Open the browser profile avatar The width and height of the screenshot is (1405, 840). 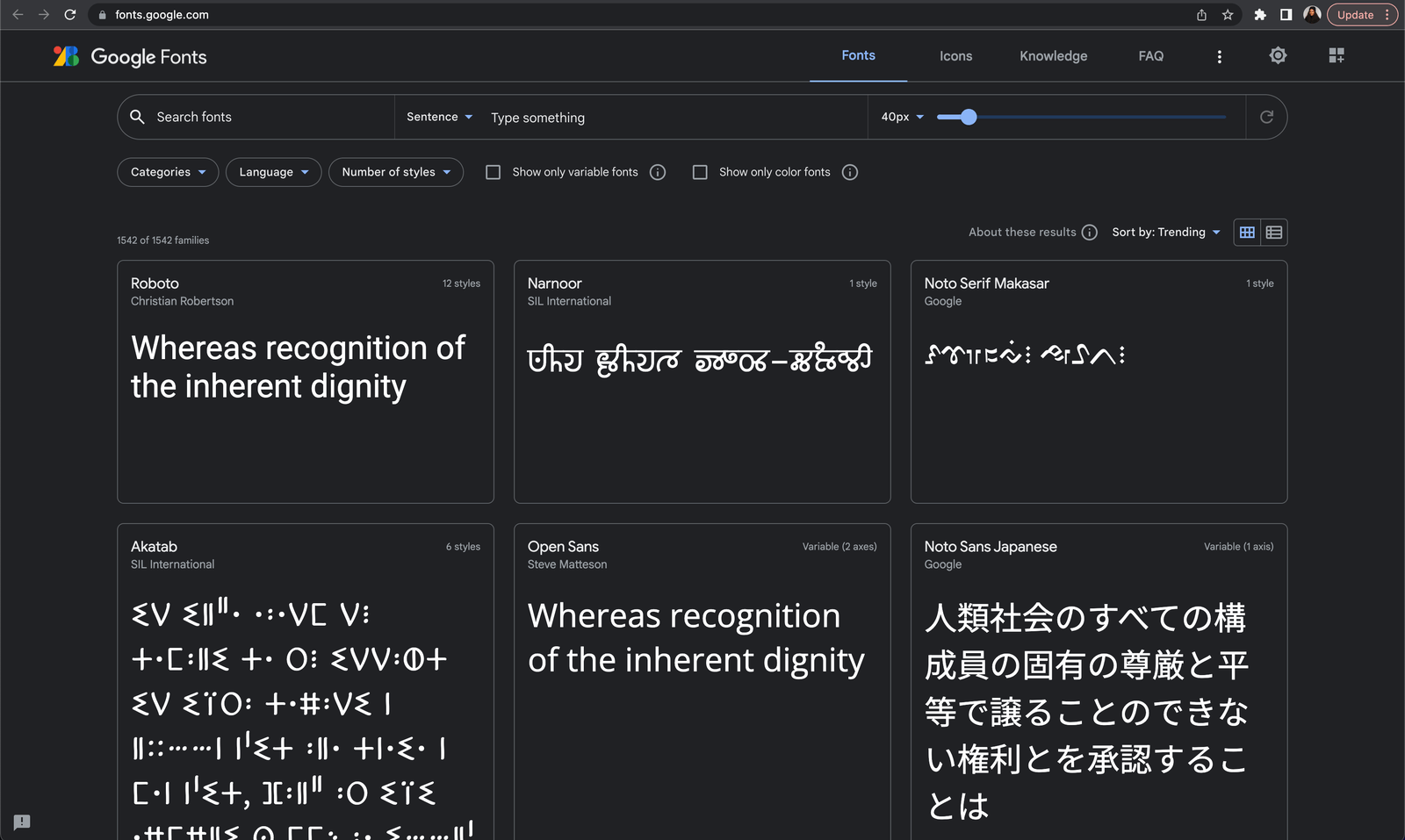[1312, 14]
